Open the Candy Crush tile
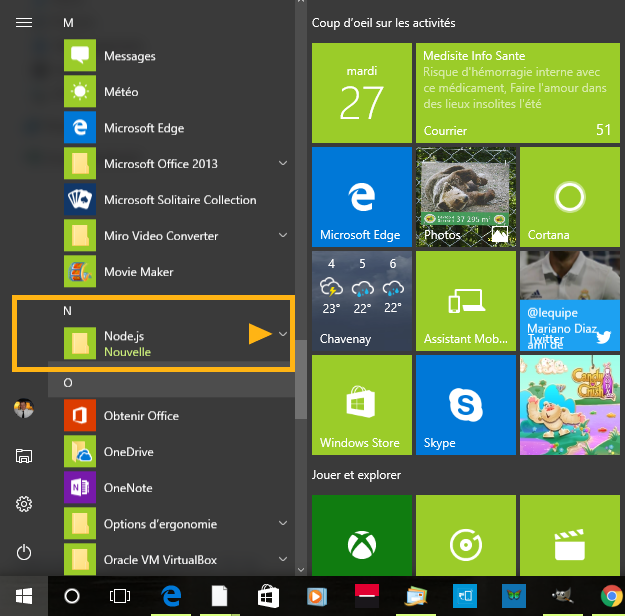 (570, 405)
